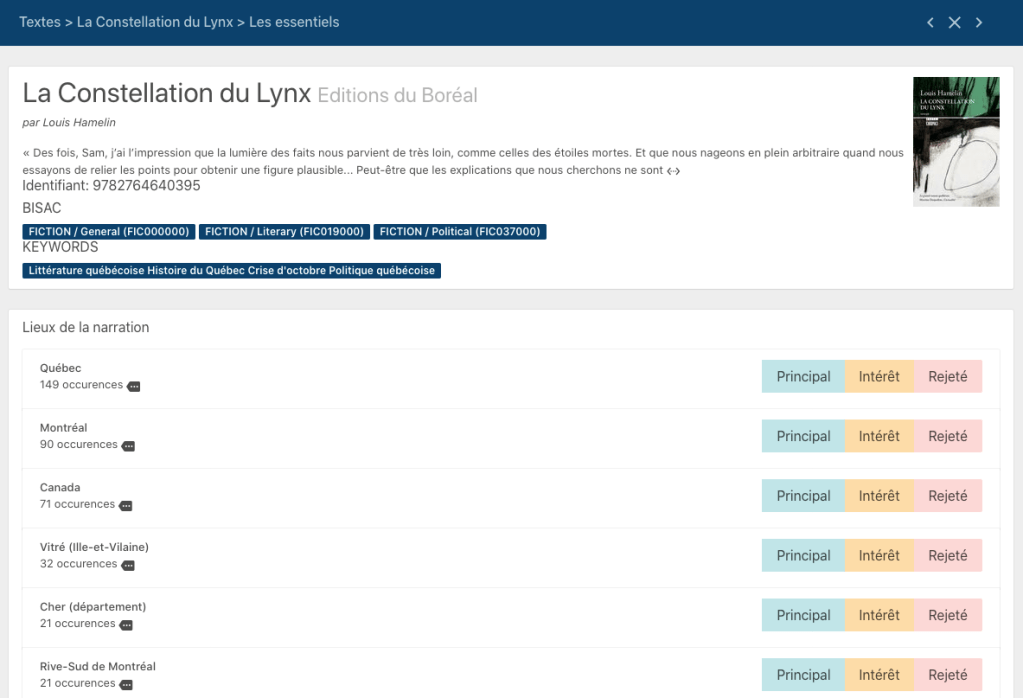This screenshot has height=698, width=1023.
Task: Open occurrences tag icon for Rive-Sud de Montréal
Action: [x=125, y=685]
